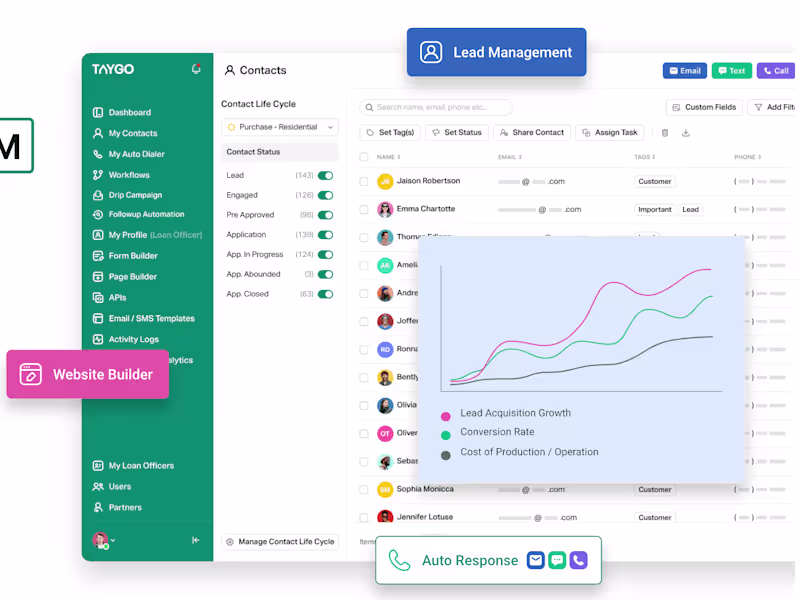Click the trash delete icon
This screenshot has height=600, width=800.
[665, 133]
